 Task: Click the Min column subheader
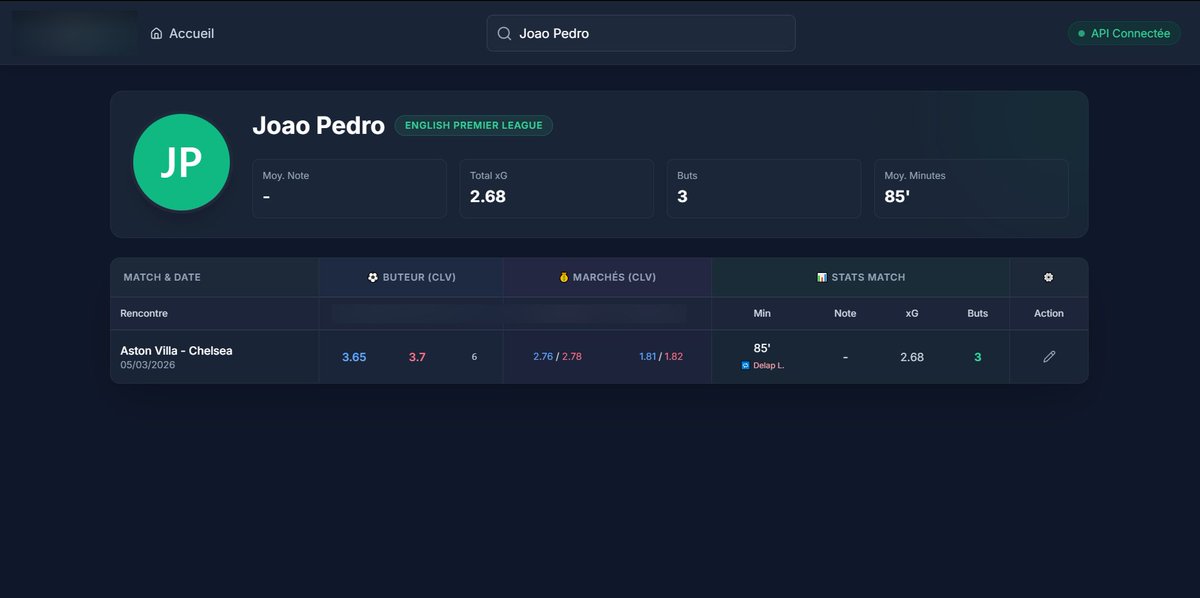762,313
